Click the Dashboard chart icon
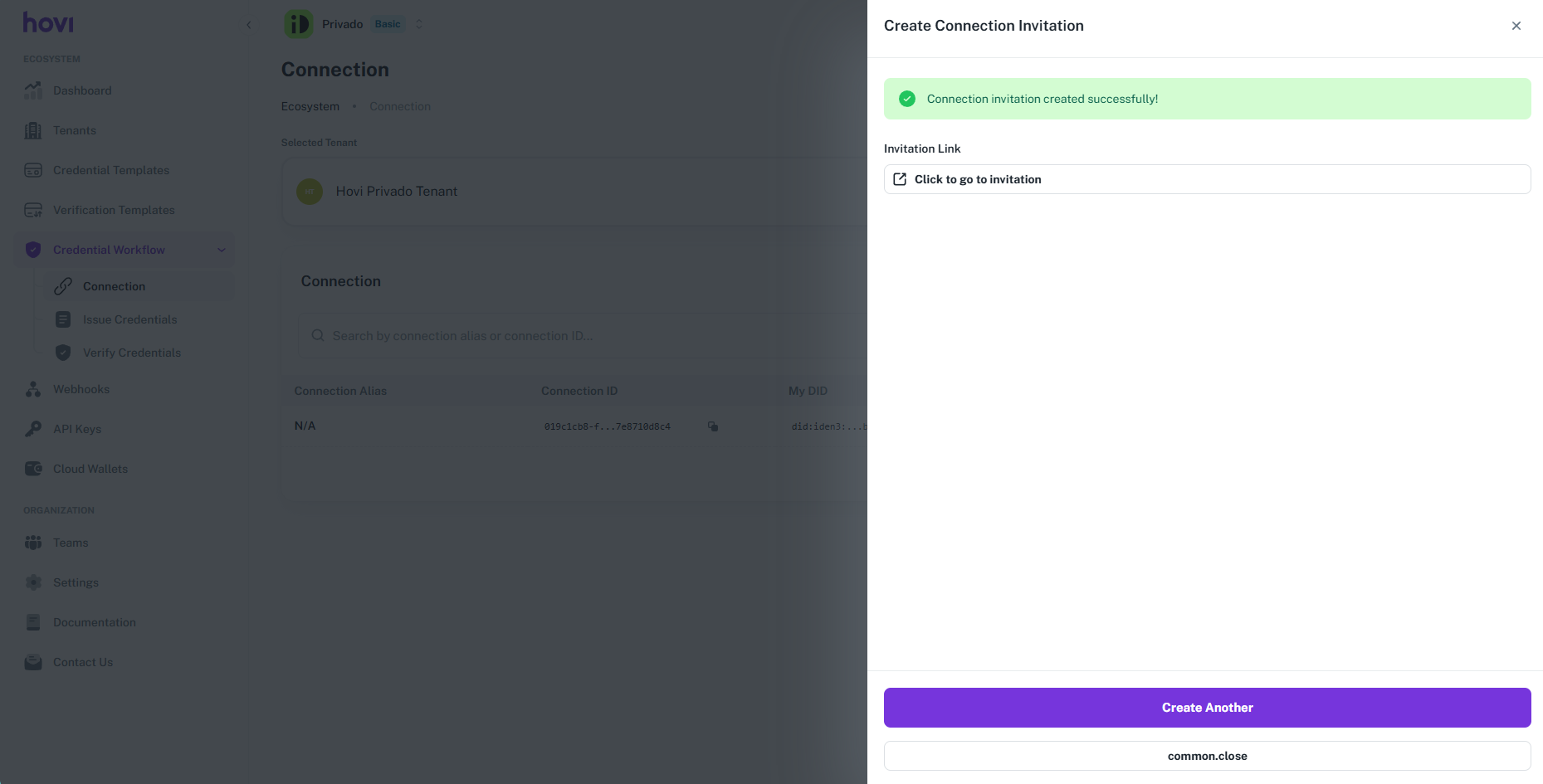The image size is (1543, 784). point(33,90)
